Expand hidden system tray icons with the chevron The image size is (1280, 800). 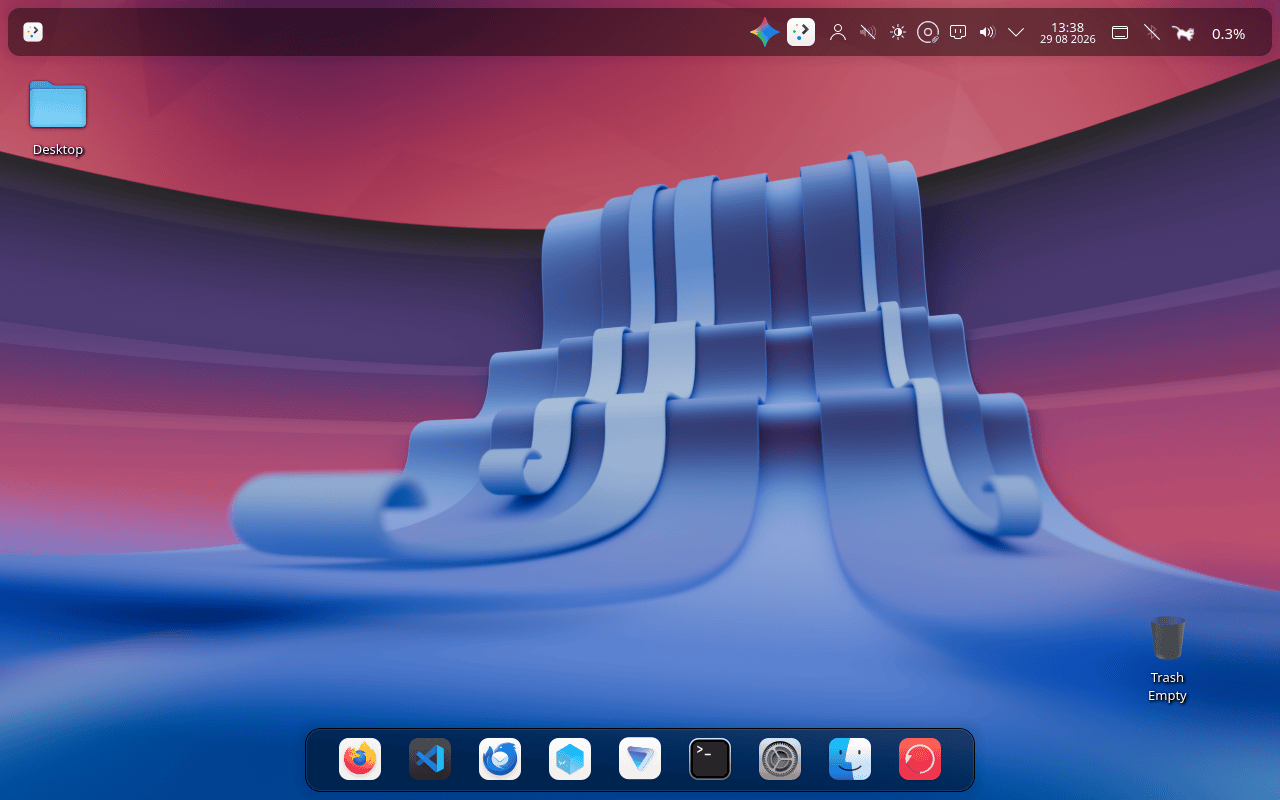point(1016,32)
